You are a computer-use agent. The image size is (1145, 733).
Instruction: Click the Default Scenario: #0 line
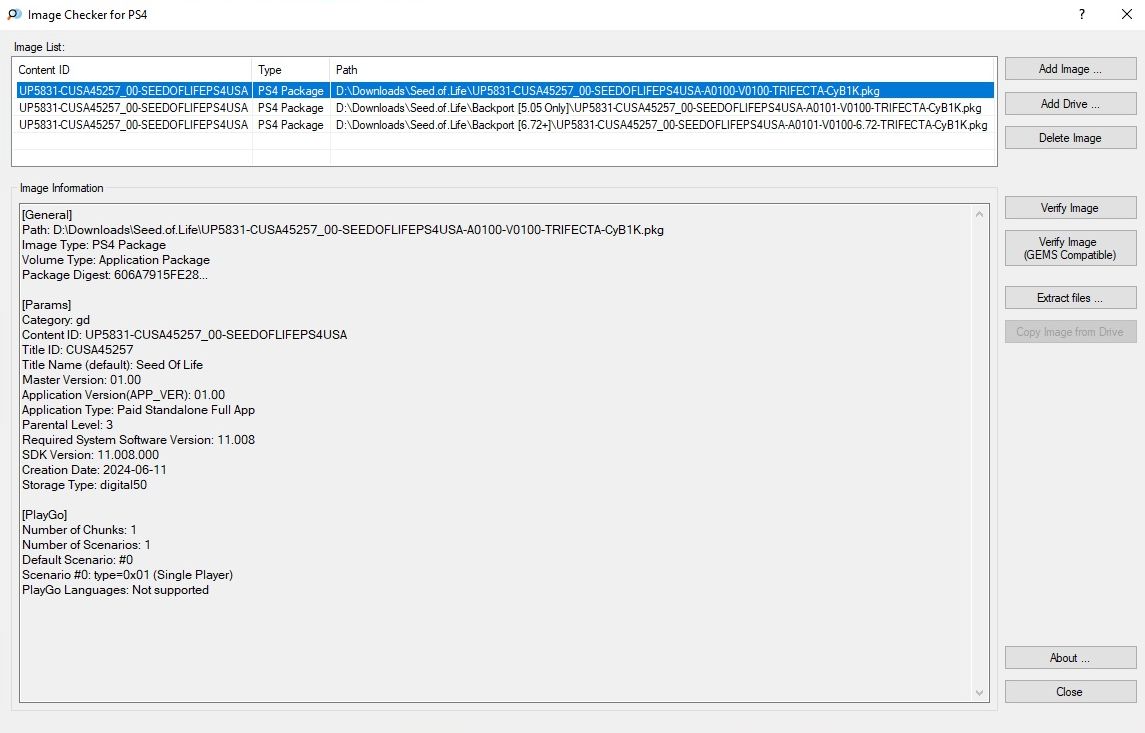[x=77, y=560]
